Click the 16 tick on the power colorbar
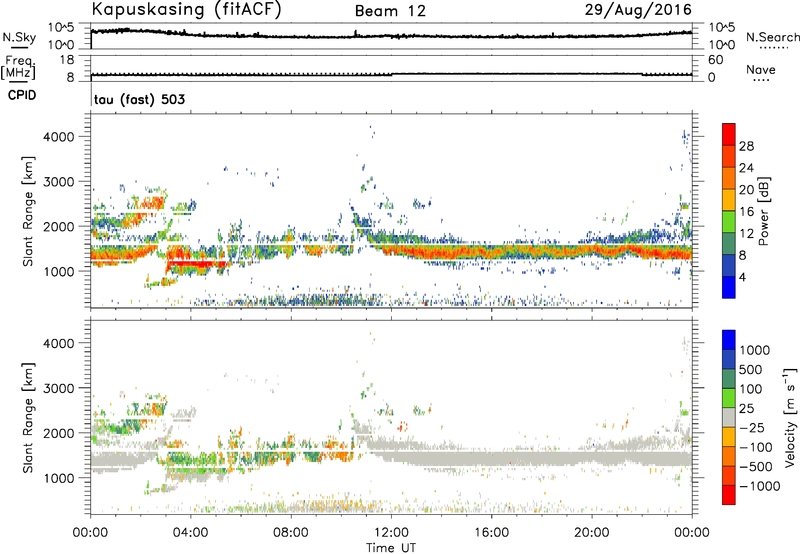The height and width of the screenshot is (554, 800). [746, 212]
